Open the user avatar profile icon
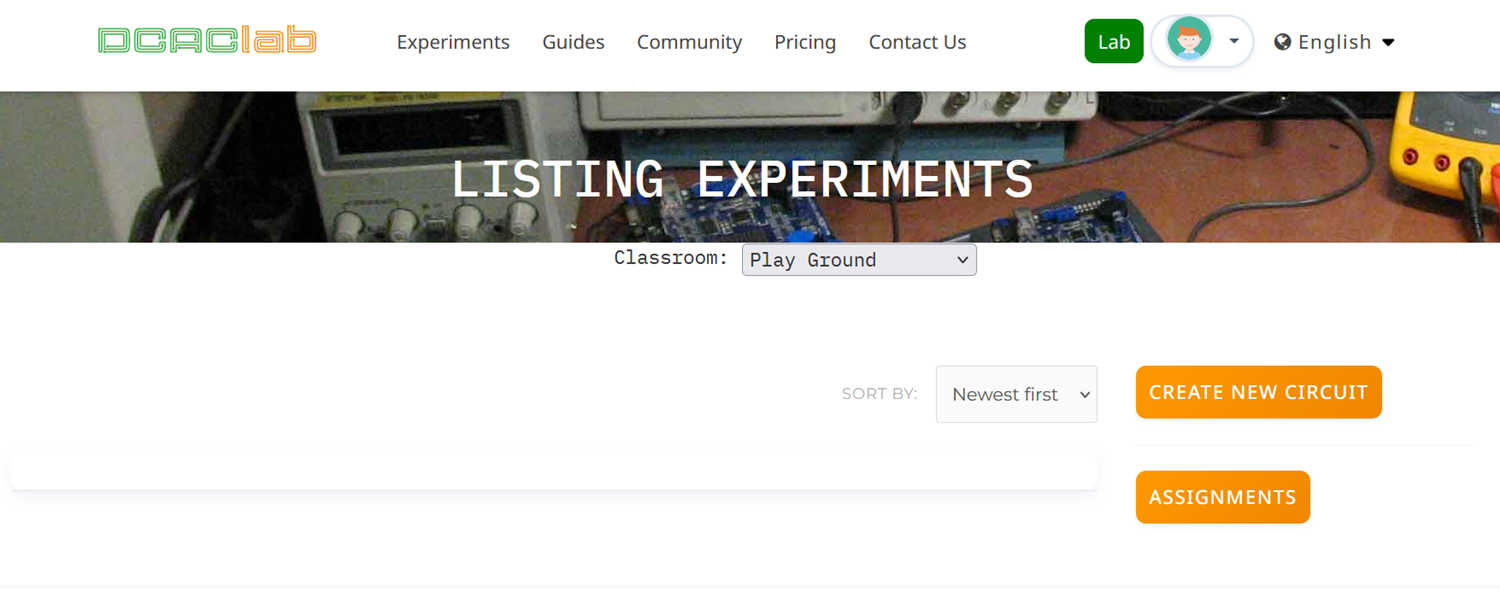 (1189, 41)
